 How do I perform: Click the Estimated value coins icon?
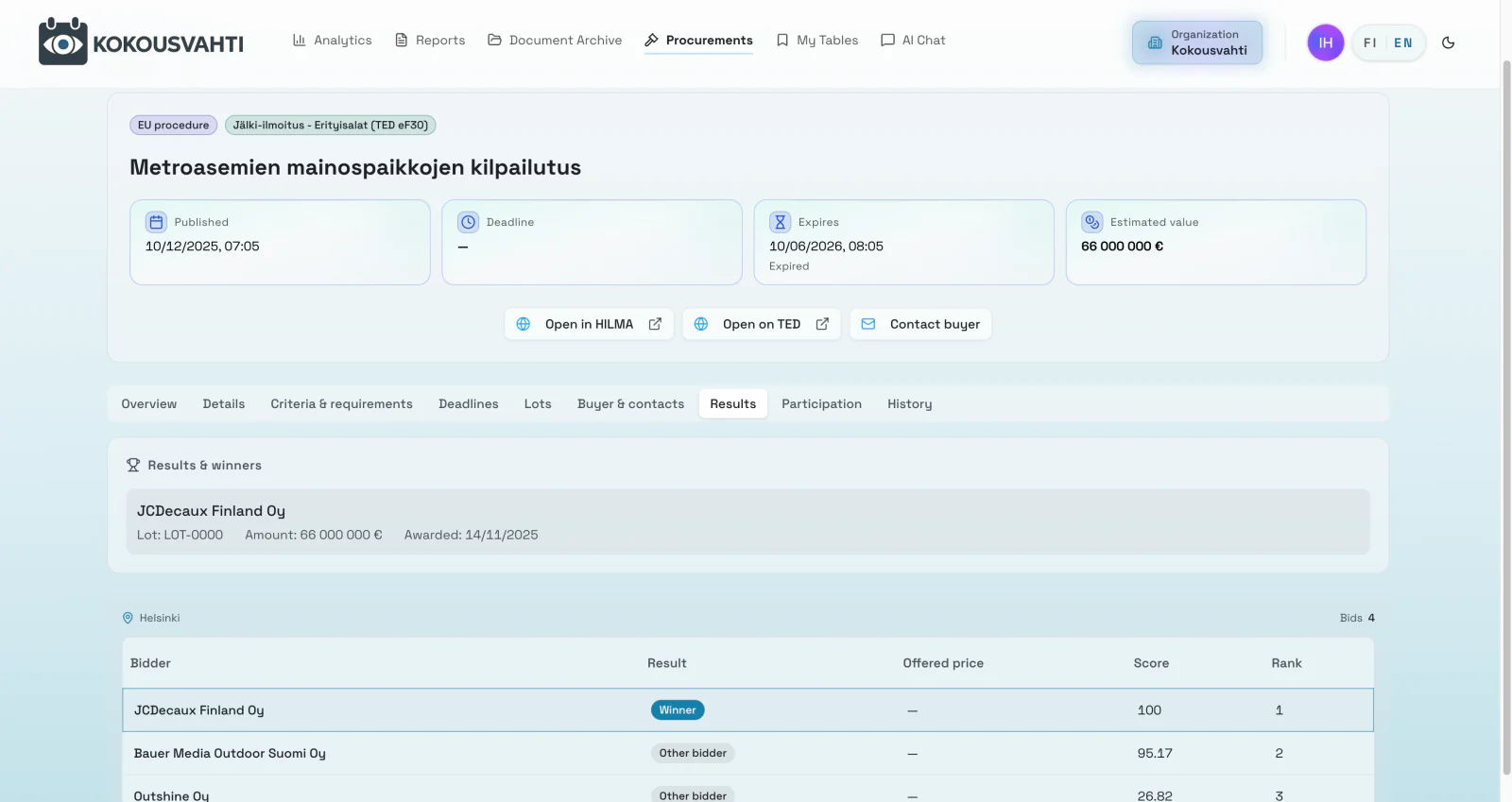pos(1092,222)
